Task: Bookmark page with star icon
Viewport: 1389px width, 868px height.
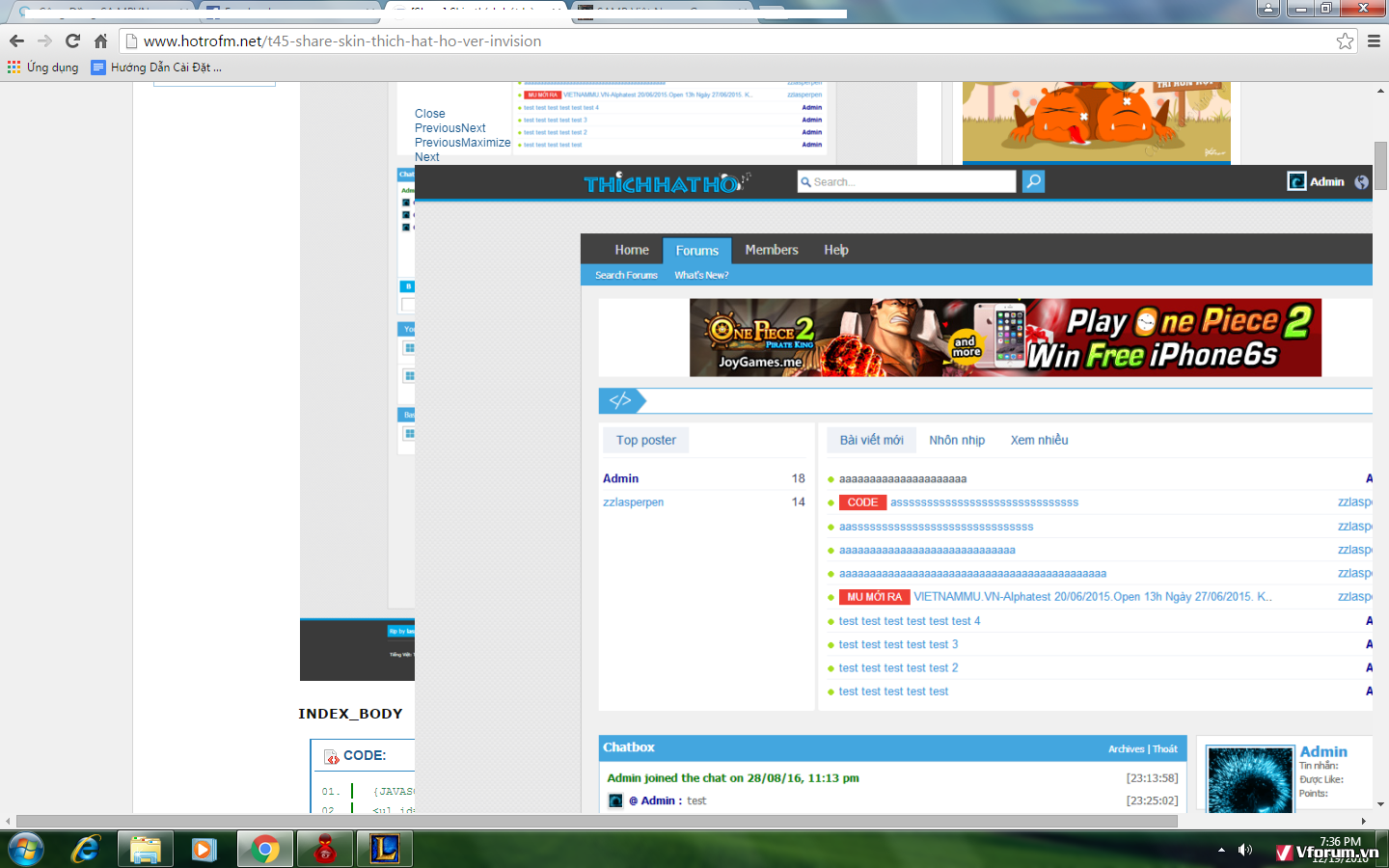Action: [x=1345, y=41]
